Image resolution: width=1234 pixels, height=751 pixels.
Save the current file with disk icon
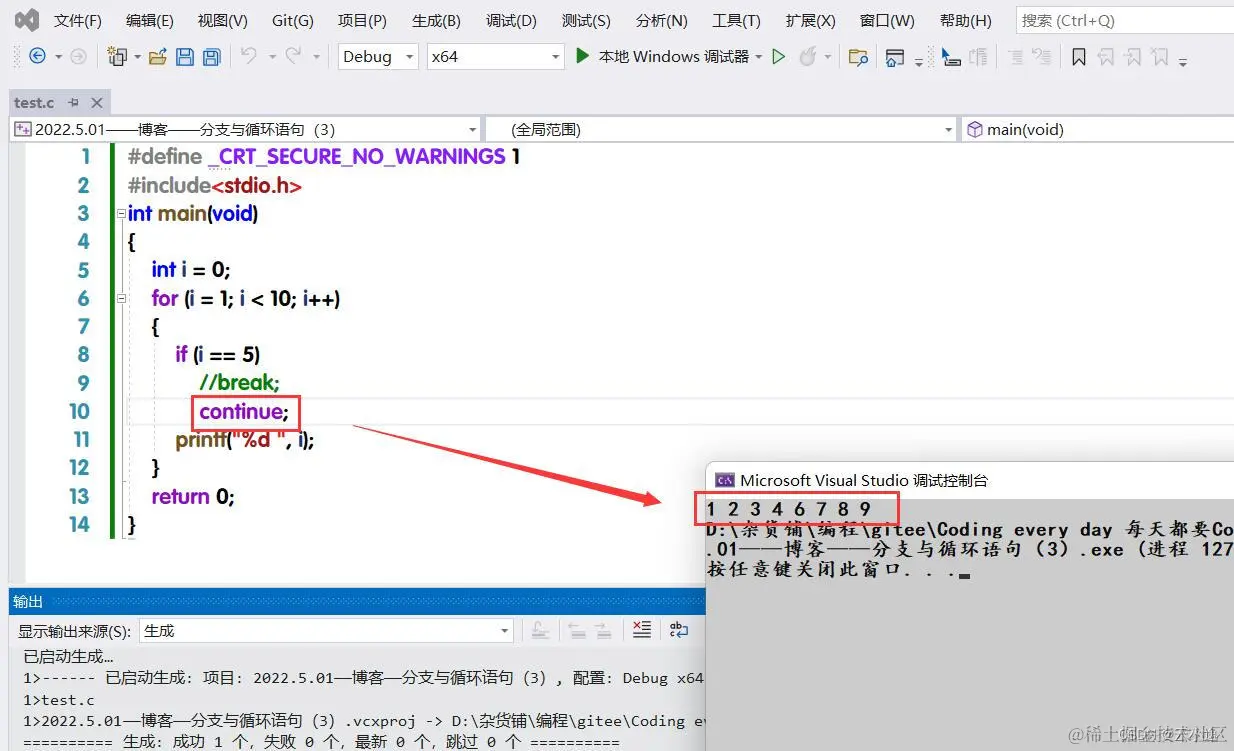(185, 57)
